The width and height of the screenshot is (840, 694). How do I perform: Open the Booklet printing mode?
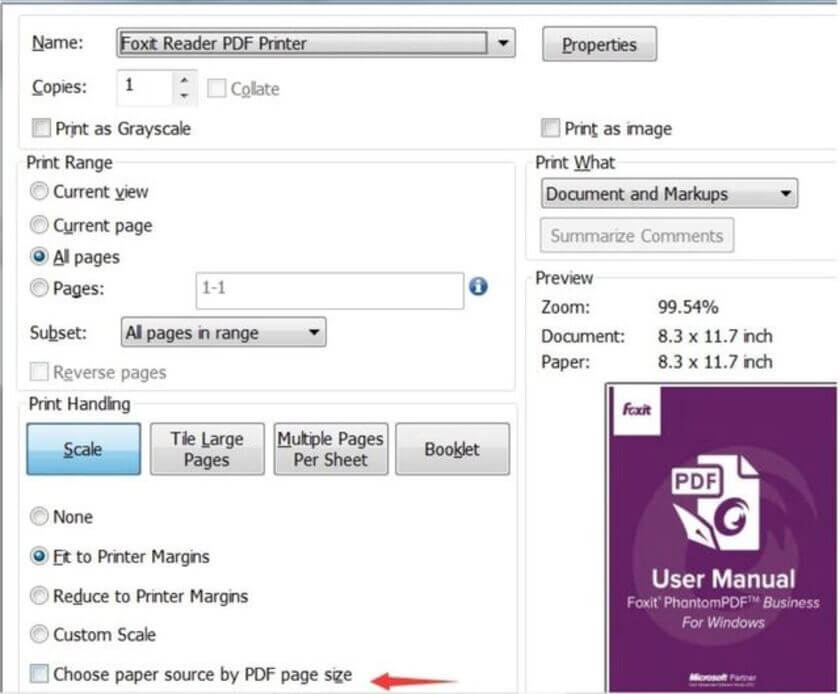coord(452,448)
